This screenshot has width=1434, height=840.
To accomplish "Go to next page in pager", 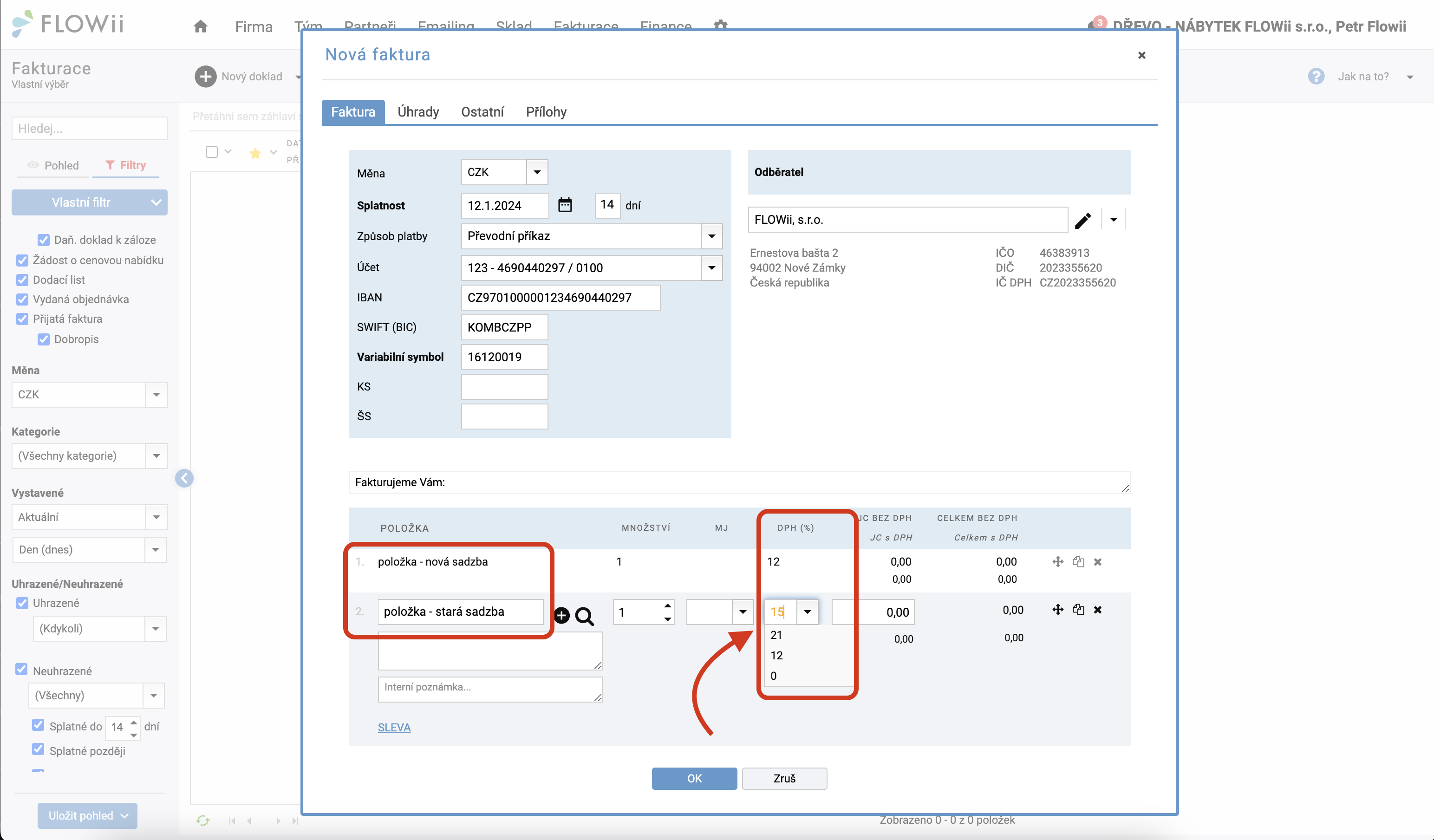I will [278, 820].
